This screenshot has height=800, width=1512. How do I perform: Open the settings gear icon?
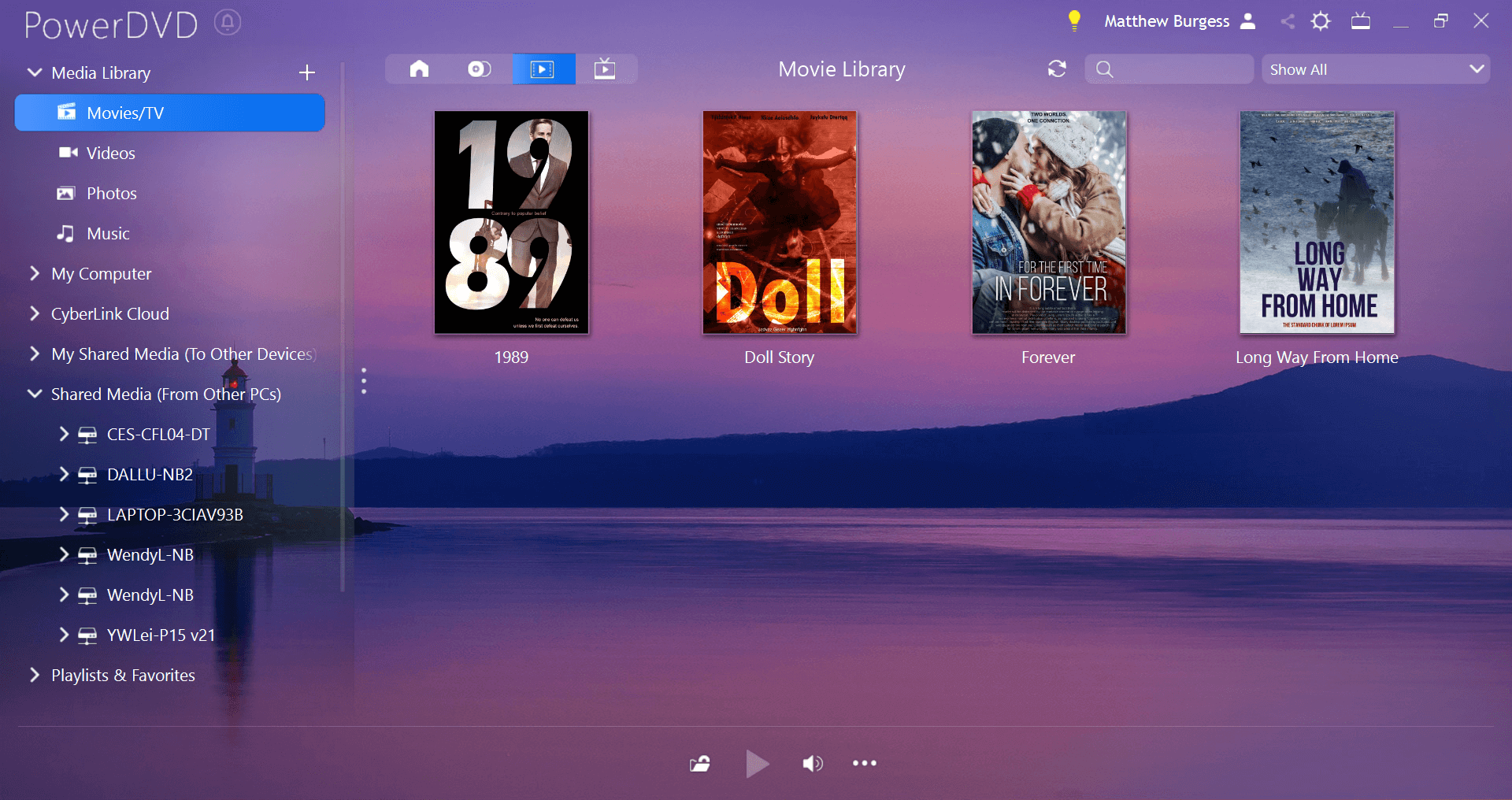[x=1321, y=21]
